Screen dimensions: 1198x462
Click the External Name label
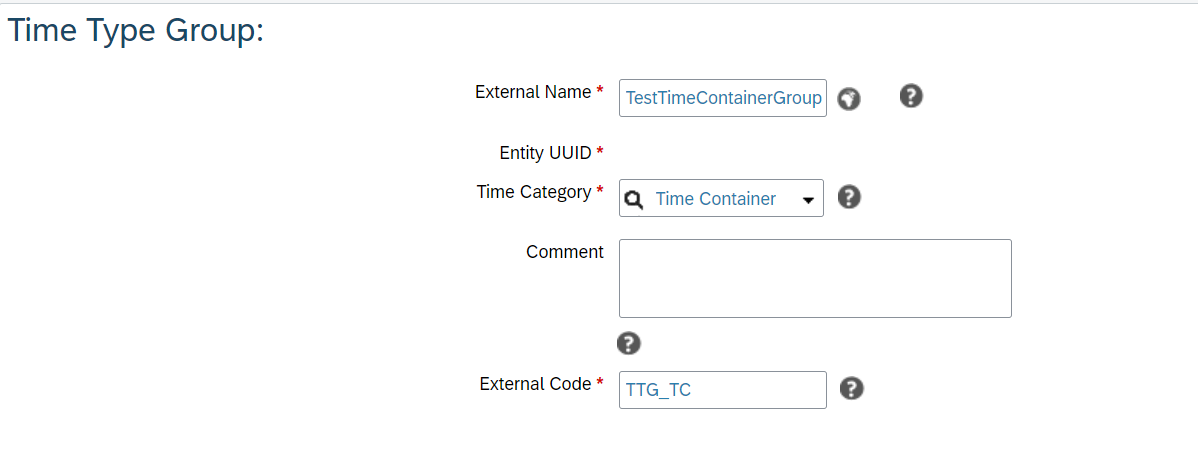533,92
